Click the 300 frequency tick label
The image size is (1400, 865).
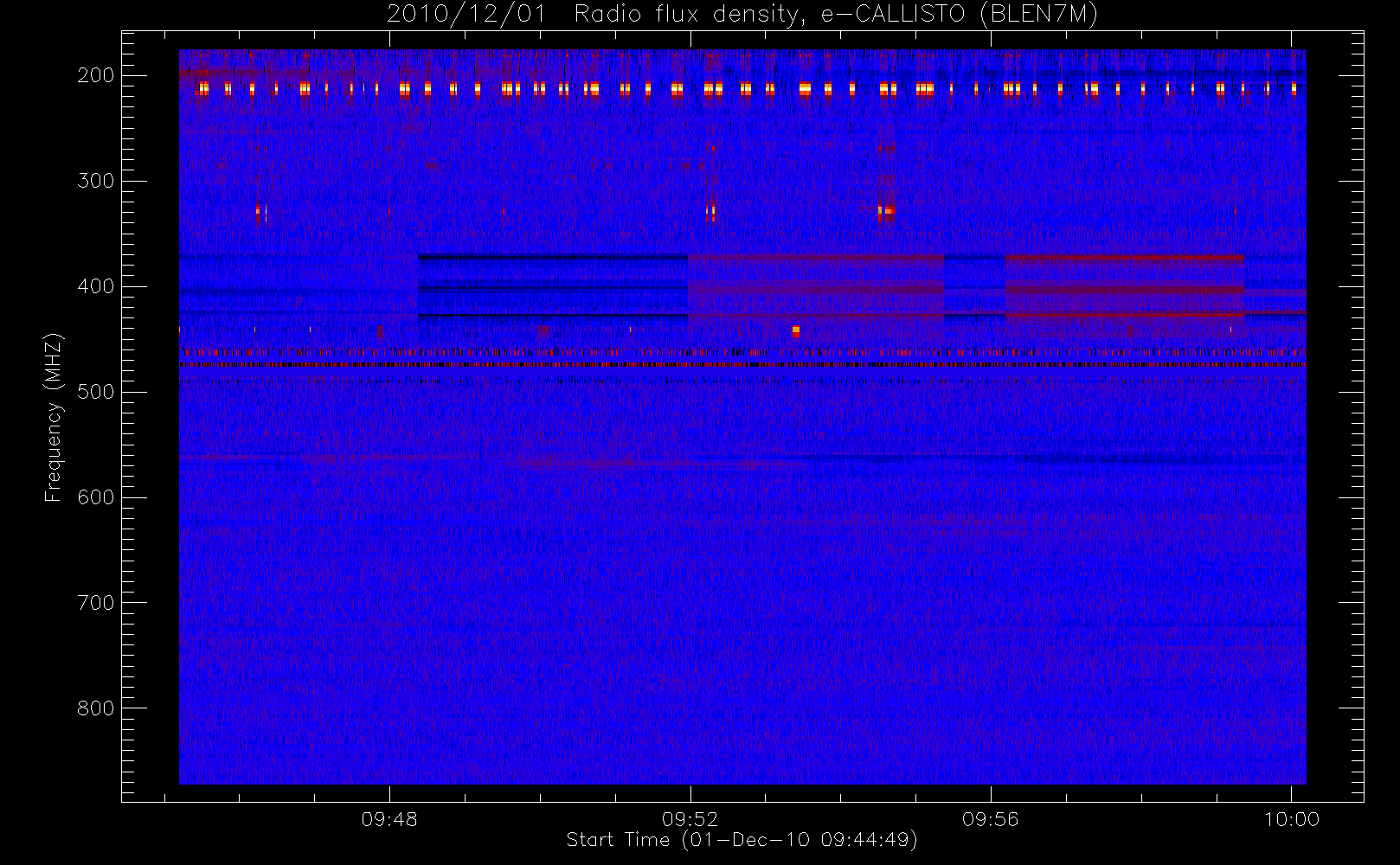96,181
